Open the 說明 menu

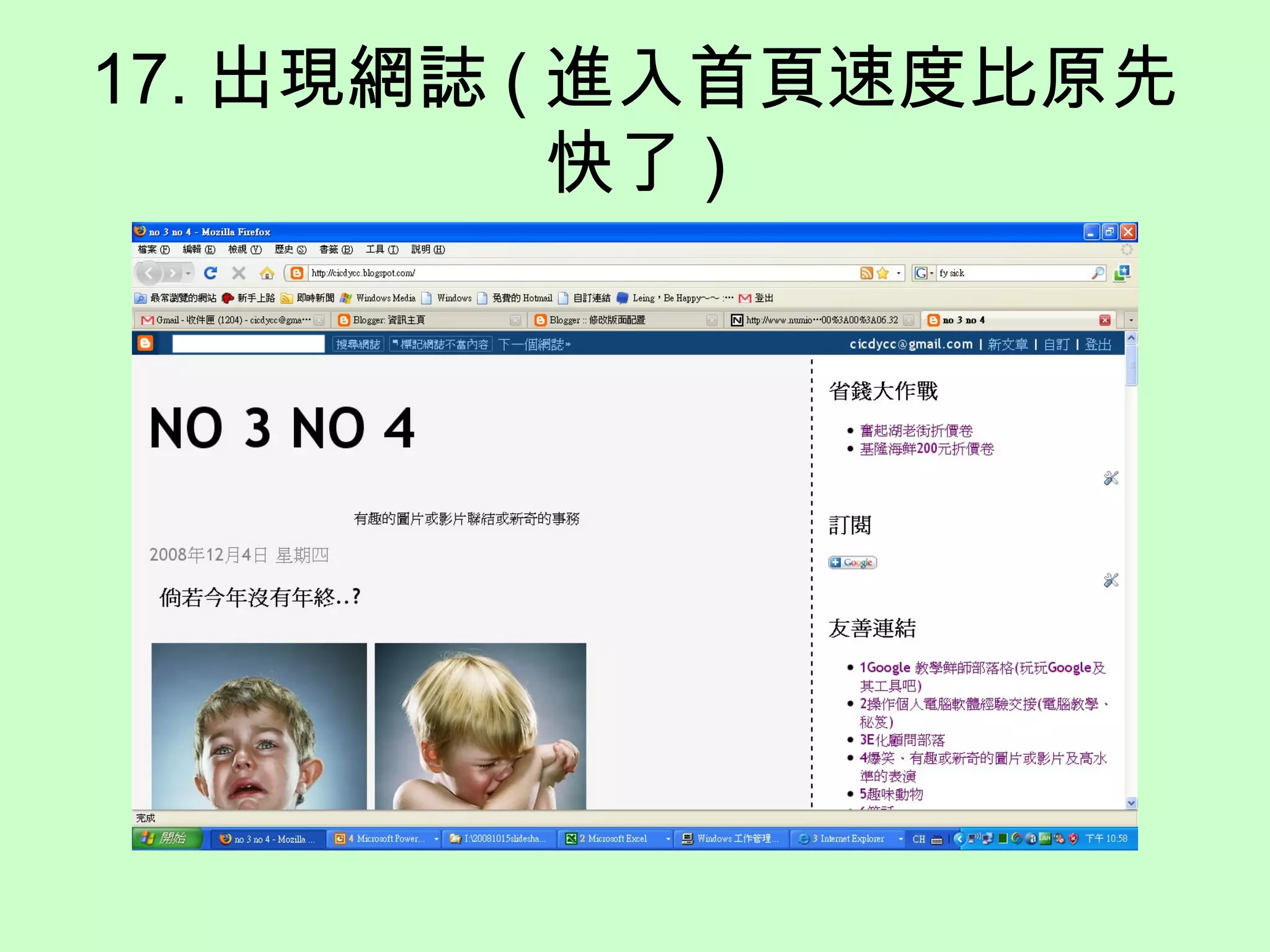click(x=428, y=249)
